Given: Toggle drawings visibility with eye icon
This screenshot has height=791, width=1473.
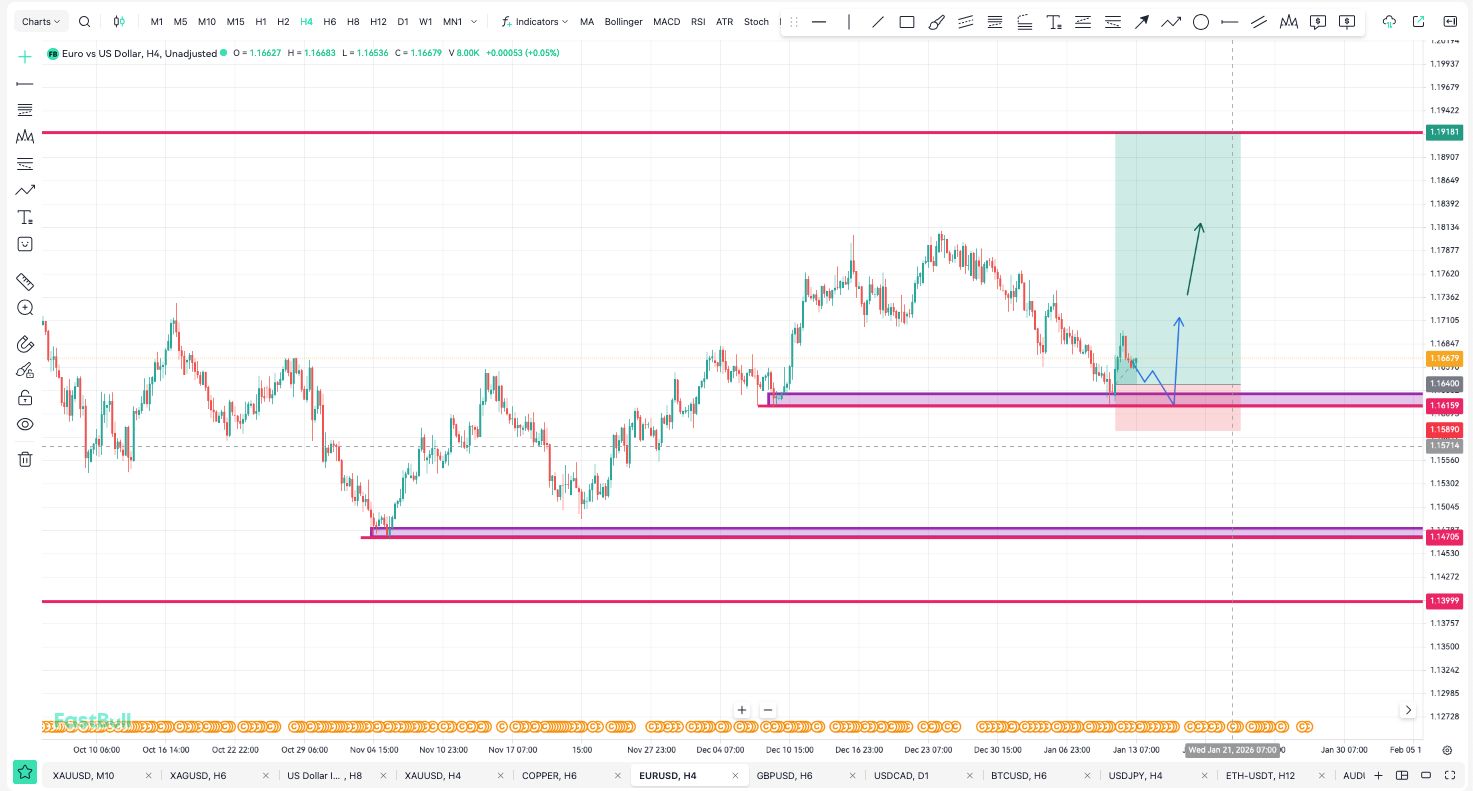Looking at the screenshot, I should click(x=25, y=425).
